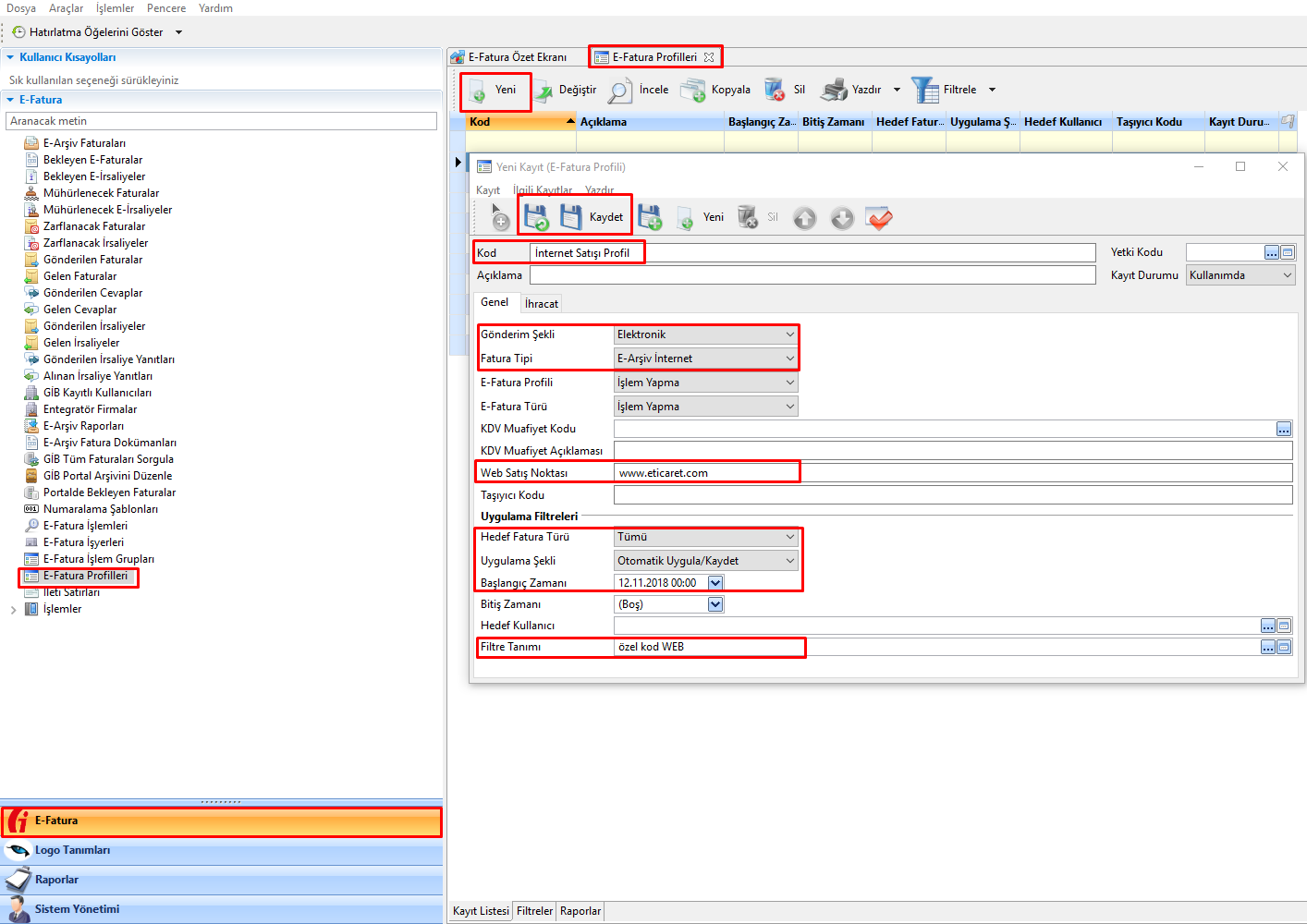Expand the Kayıt Durumu combo box
This screenshot has width=1307, height=924.
click(1287, 275)
